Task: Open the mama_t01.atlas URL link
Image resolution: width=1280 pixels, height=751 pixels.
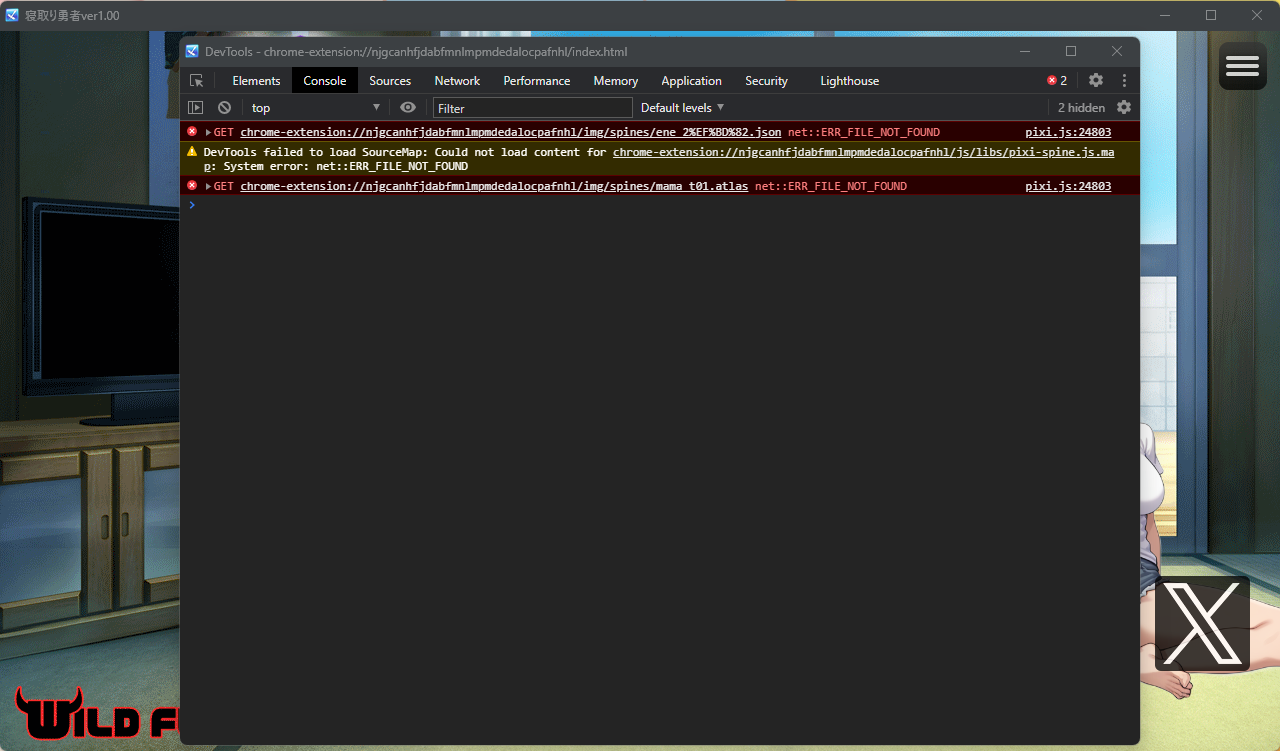Action: (x=494, y=186)
